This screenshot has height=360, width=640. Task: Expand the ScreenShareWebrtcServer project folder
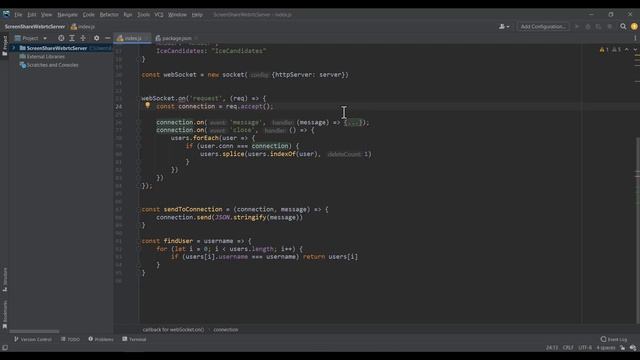coord(13,48)
